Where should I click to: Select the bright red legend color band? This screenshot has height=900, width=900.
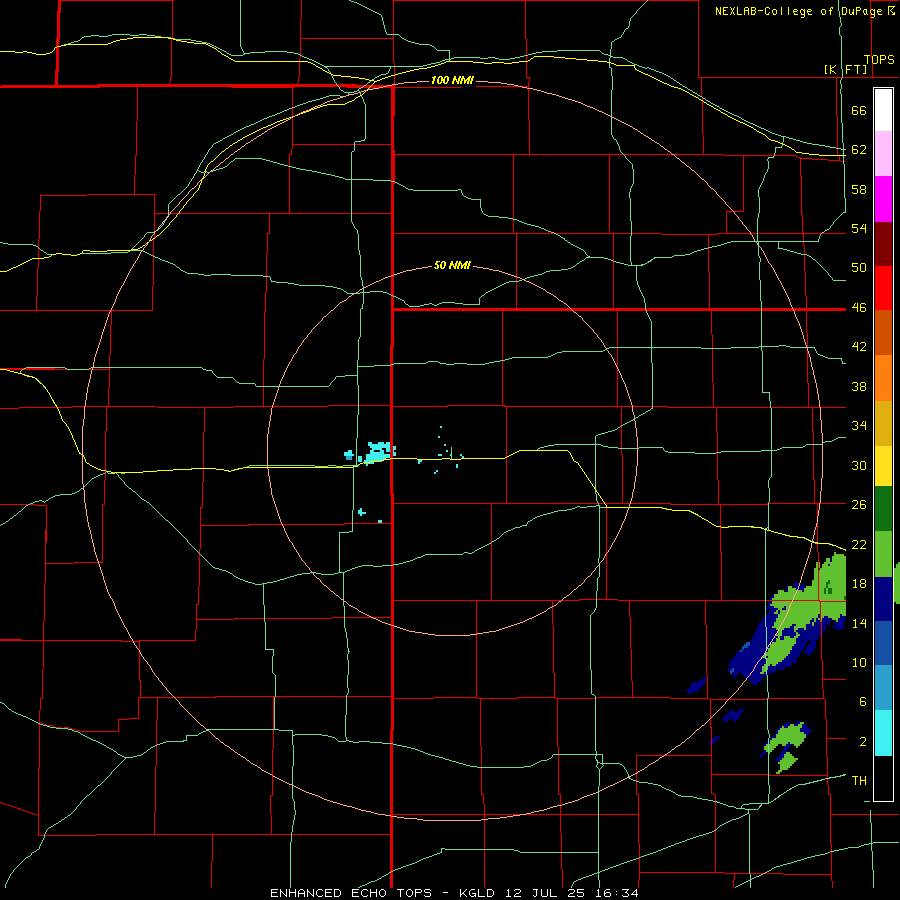883,288
